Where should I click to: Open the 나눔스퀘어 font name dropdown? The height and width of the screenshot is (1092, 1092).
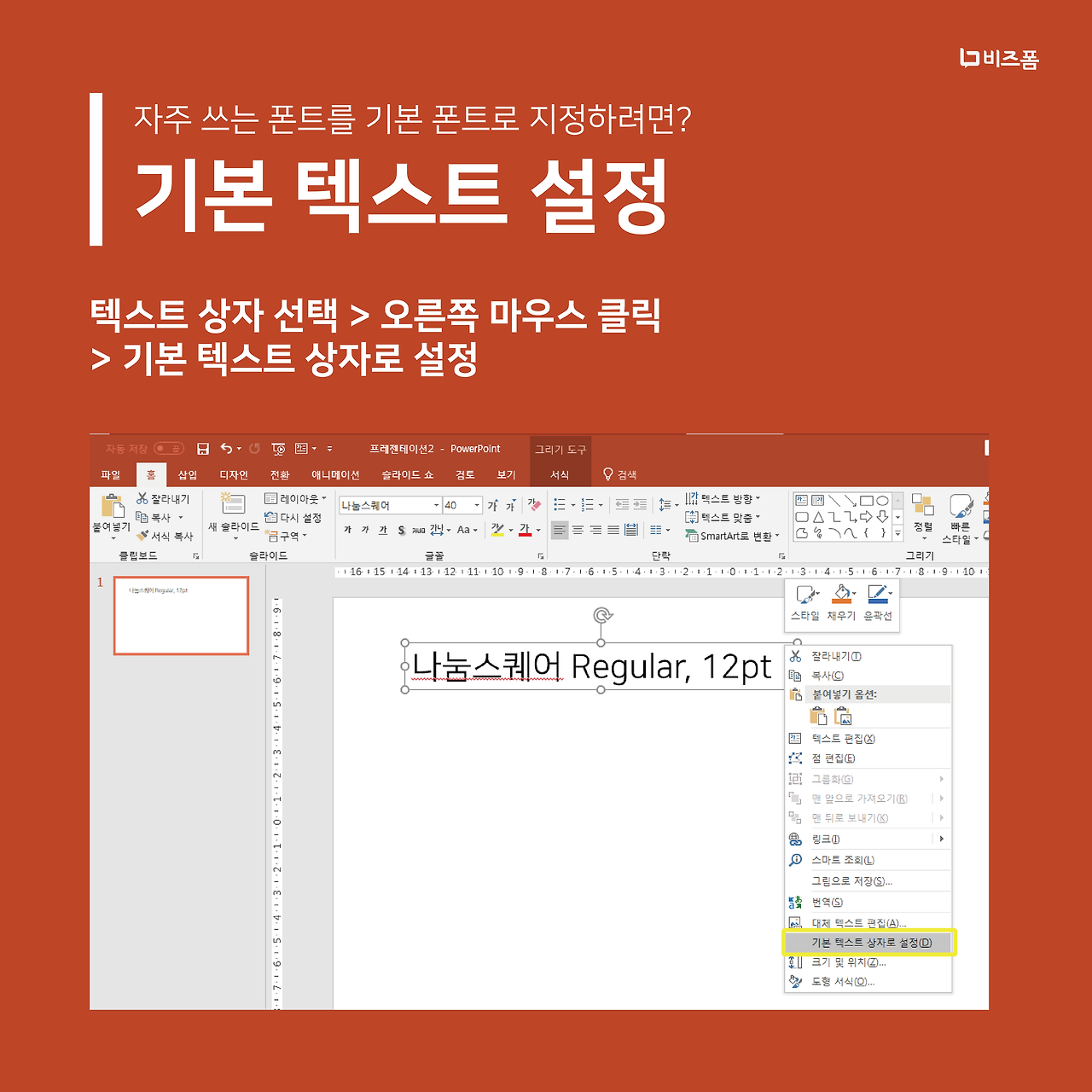pyautogui.click(x=436, y=505)
